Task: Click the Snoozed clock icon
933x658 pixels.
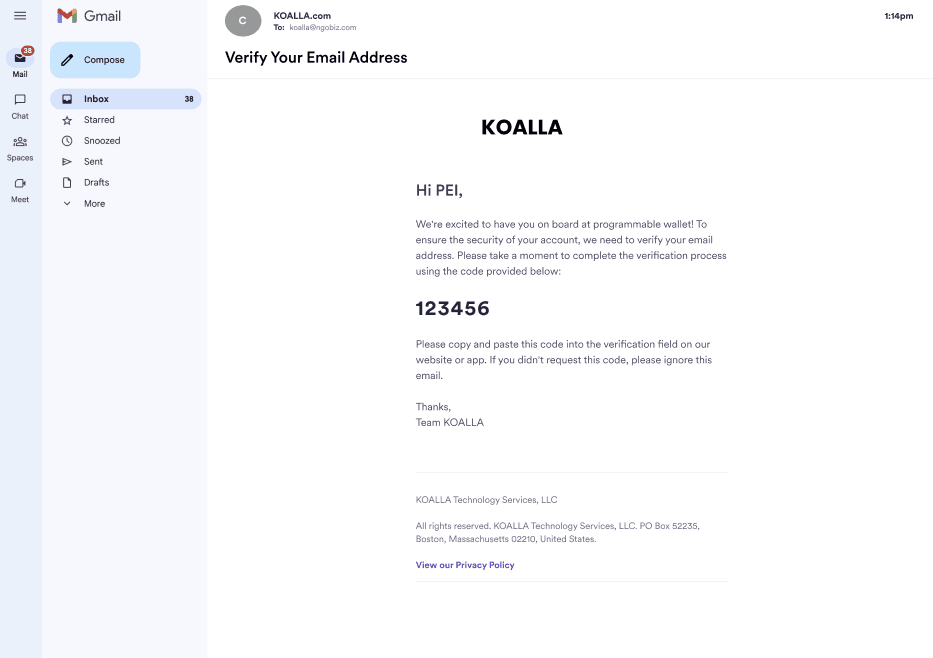Action: [67, 141]
